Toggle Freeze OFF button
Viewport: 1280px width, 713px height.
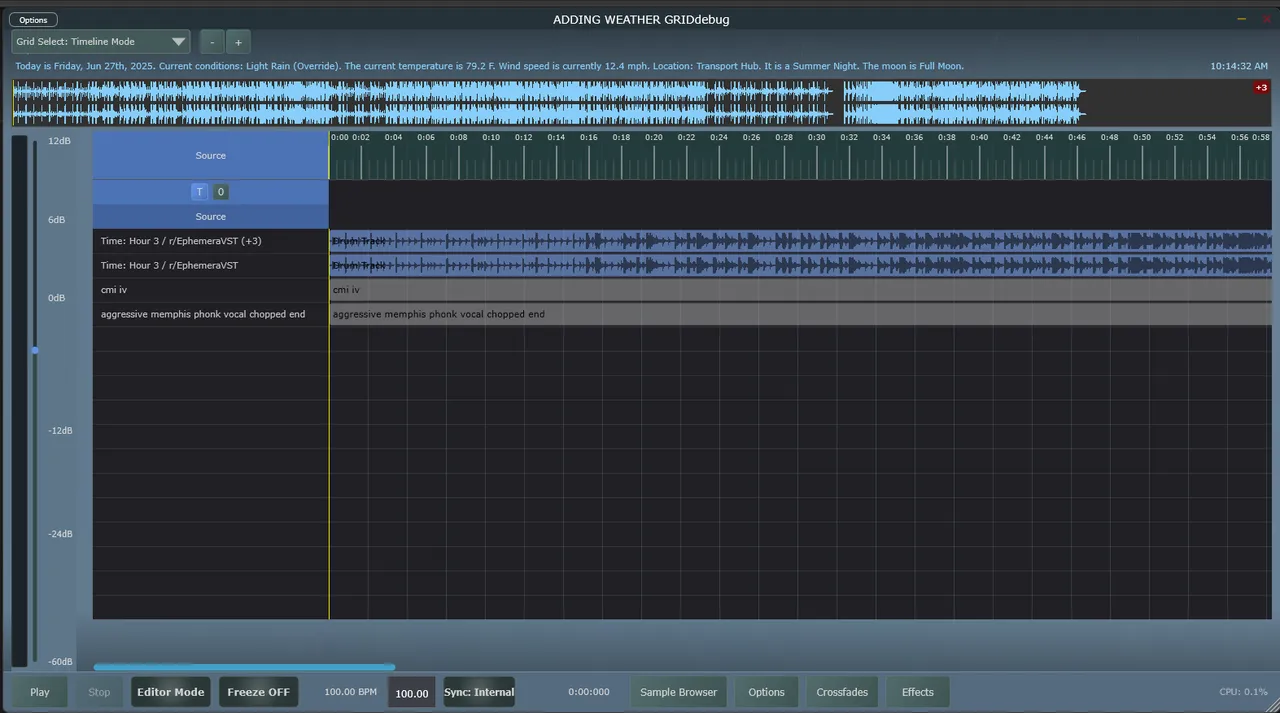coord(258,692)
